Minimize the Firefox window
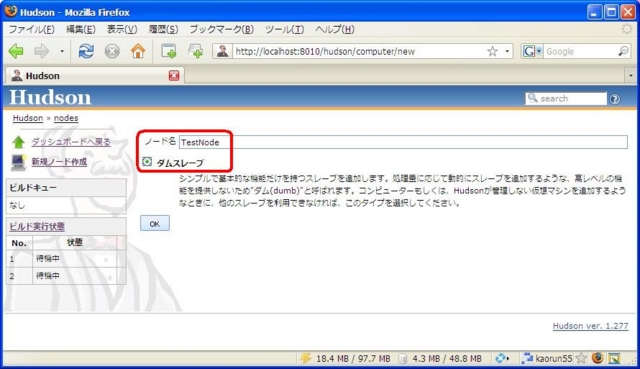 (x=594, y=12)
